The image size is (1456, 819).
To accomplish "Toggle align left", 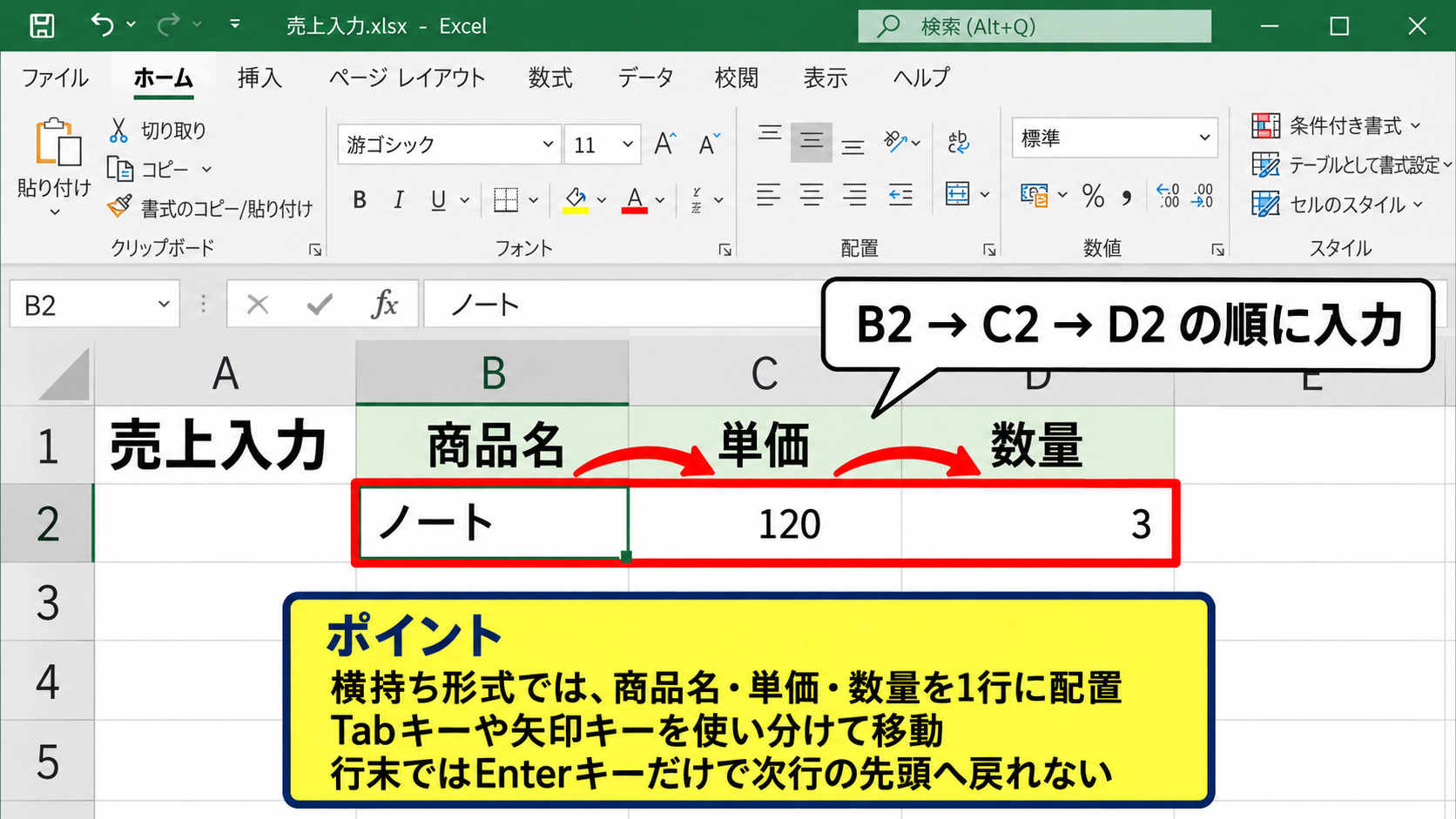I will pos(768,194).
